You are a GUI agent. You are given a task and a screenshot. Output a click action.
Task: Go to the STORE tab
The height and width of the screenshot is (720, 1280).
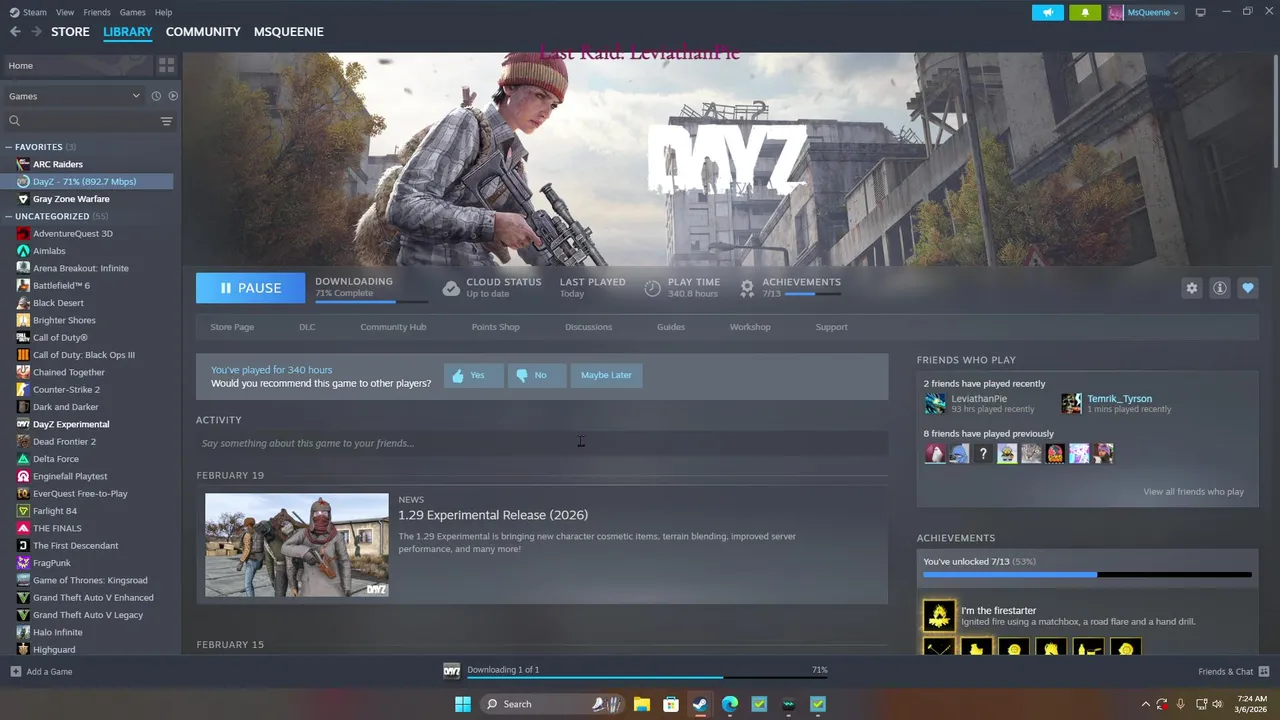coord(70,32)
